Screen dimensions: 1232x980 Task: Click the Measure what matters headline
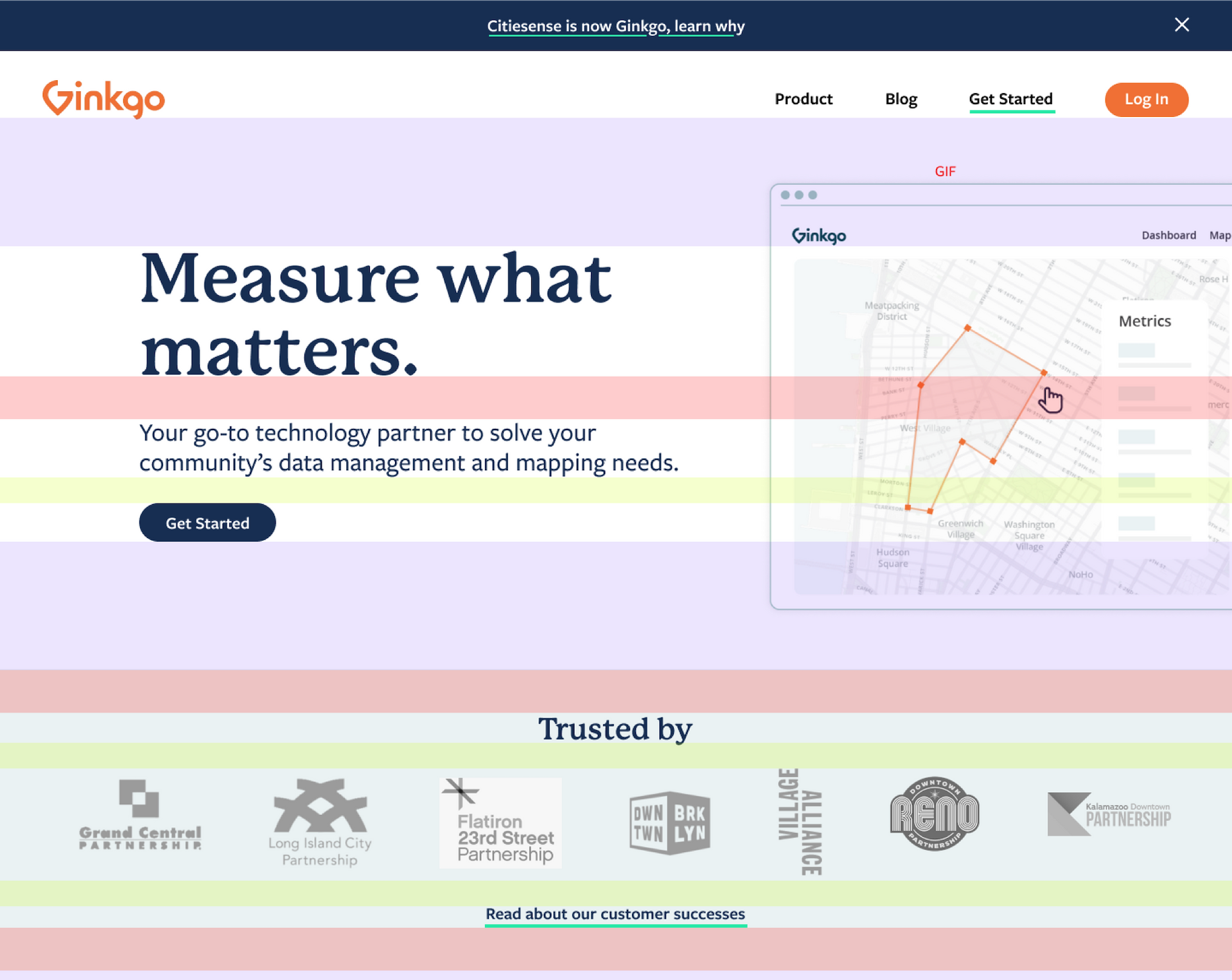point(376,314)
